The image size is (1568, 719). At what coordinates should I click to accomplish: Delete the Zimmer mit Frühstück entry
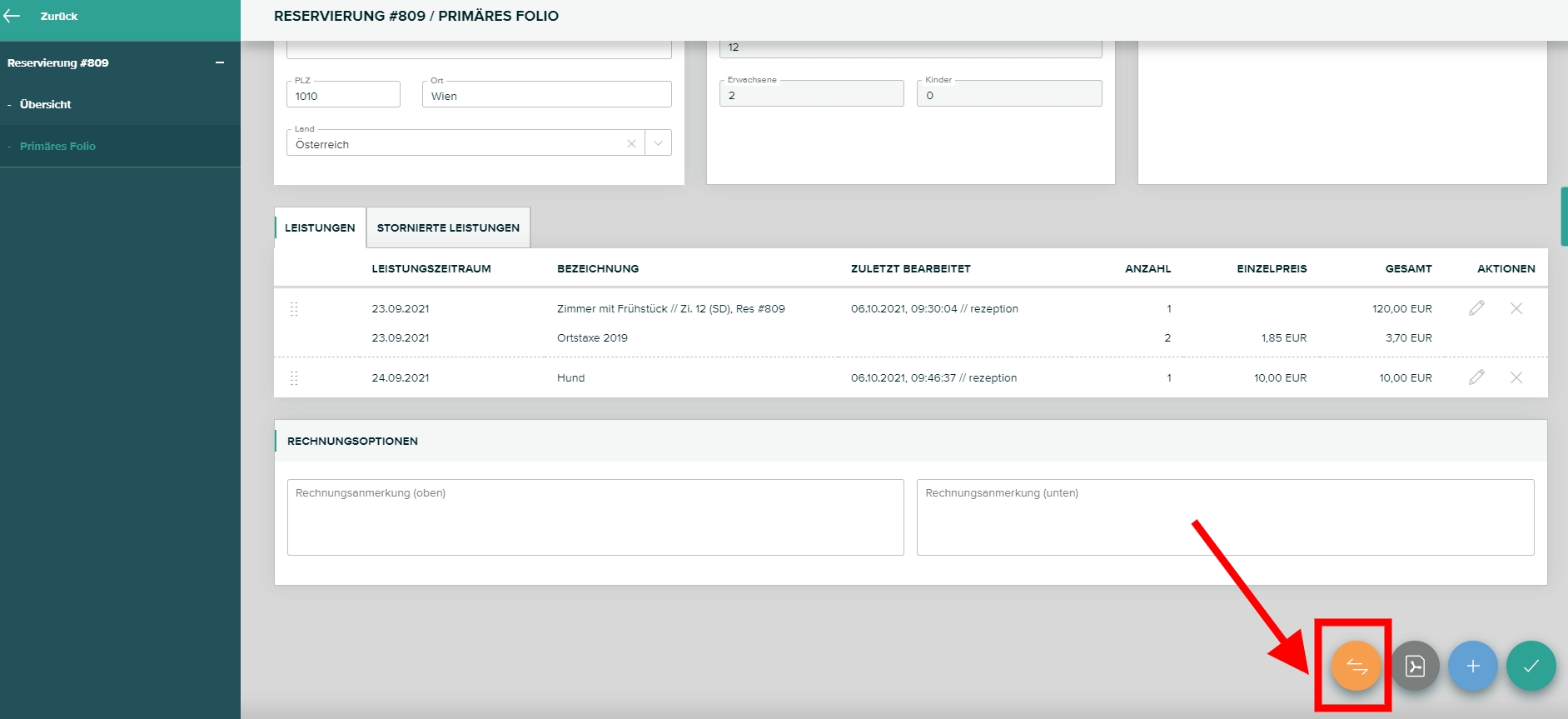(x=1516, y=308)
